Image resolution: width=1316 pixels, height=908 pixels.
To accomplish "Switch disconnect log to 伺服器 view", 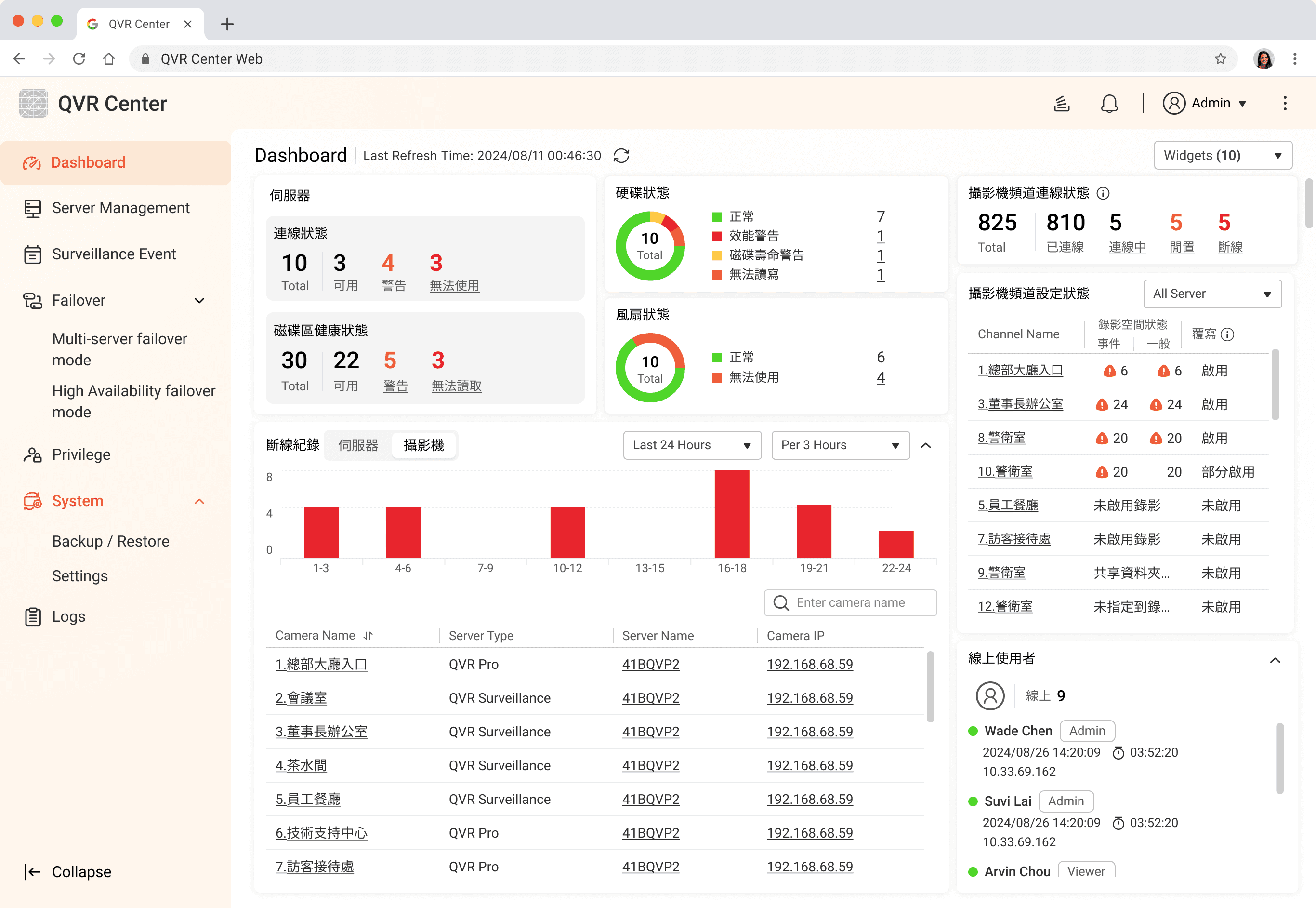I will coord(358,445).
